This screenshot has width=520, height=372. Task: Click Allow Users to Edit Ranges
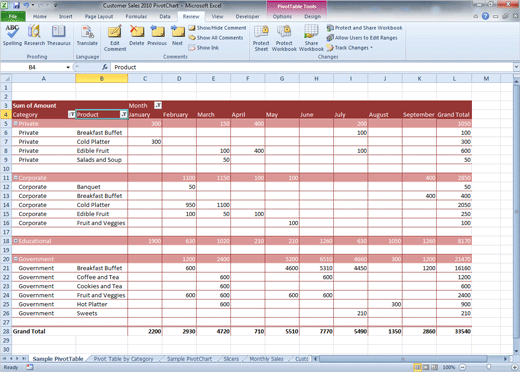[x=362, y=38]
